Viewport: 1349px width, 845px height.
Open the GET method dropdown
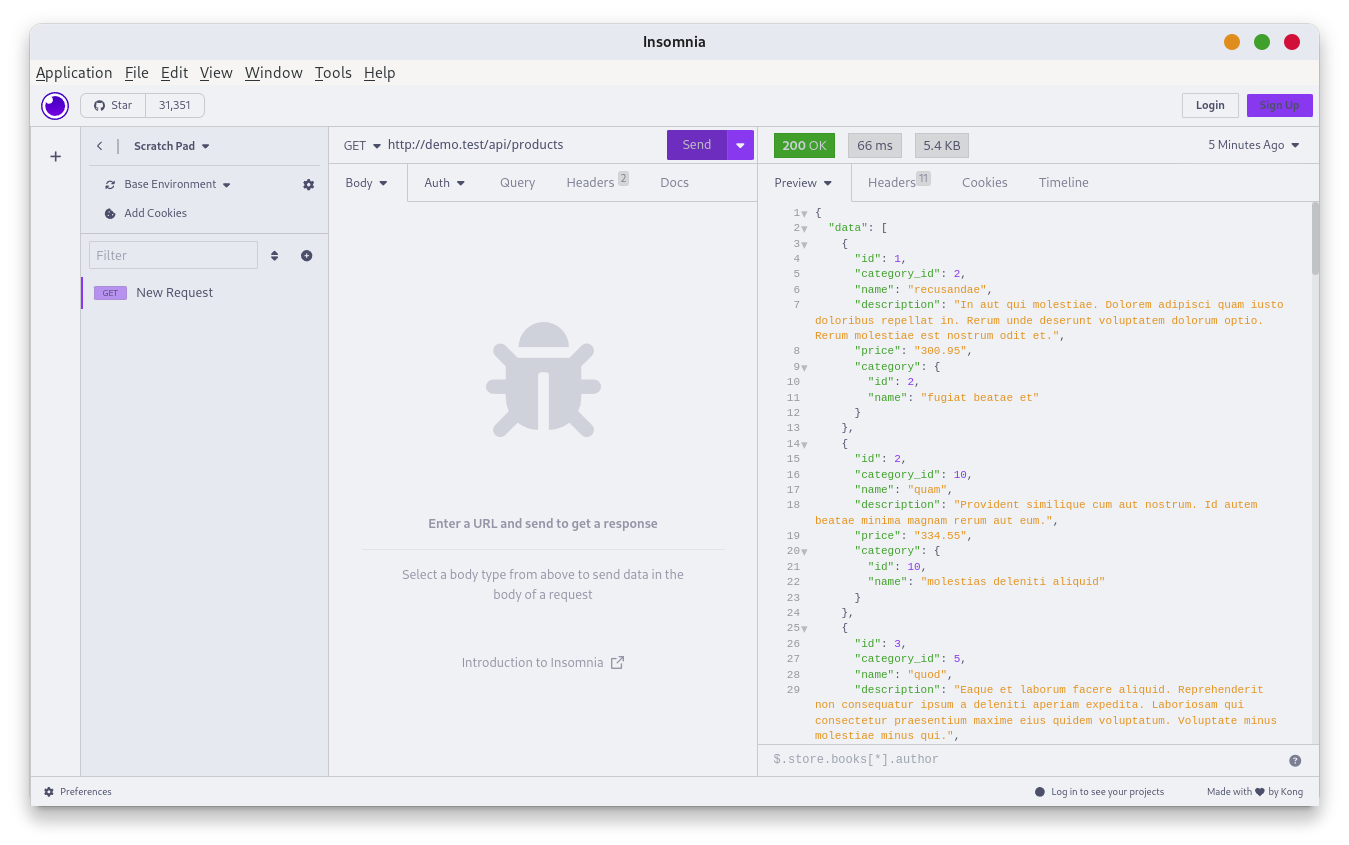point(362,145)
